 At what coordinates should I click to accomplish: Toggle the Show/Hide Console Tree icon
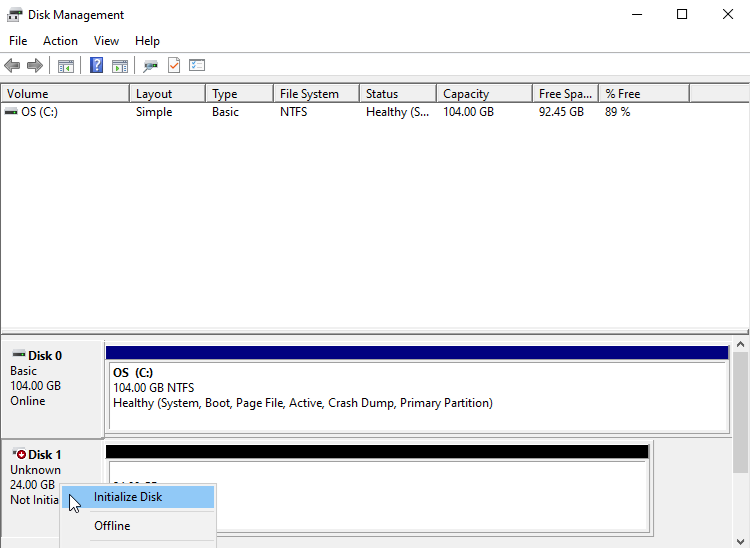(x=66, y=66)
